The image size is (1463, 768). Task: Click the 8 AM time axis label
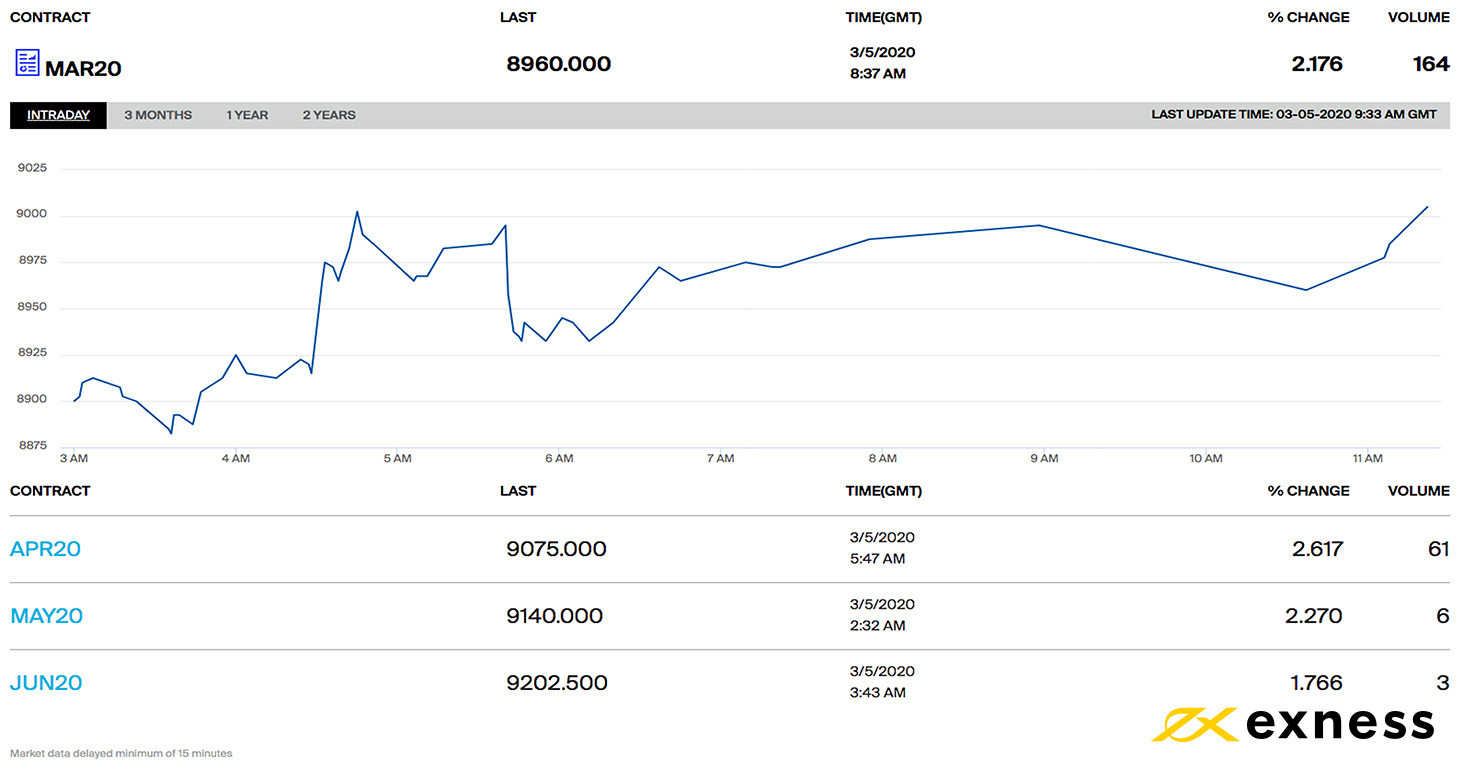click(882, 459)
